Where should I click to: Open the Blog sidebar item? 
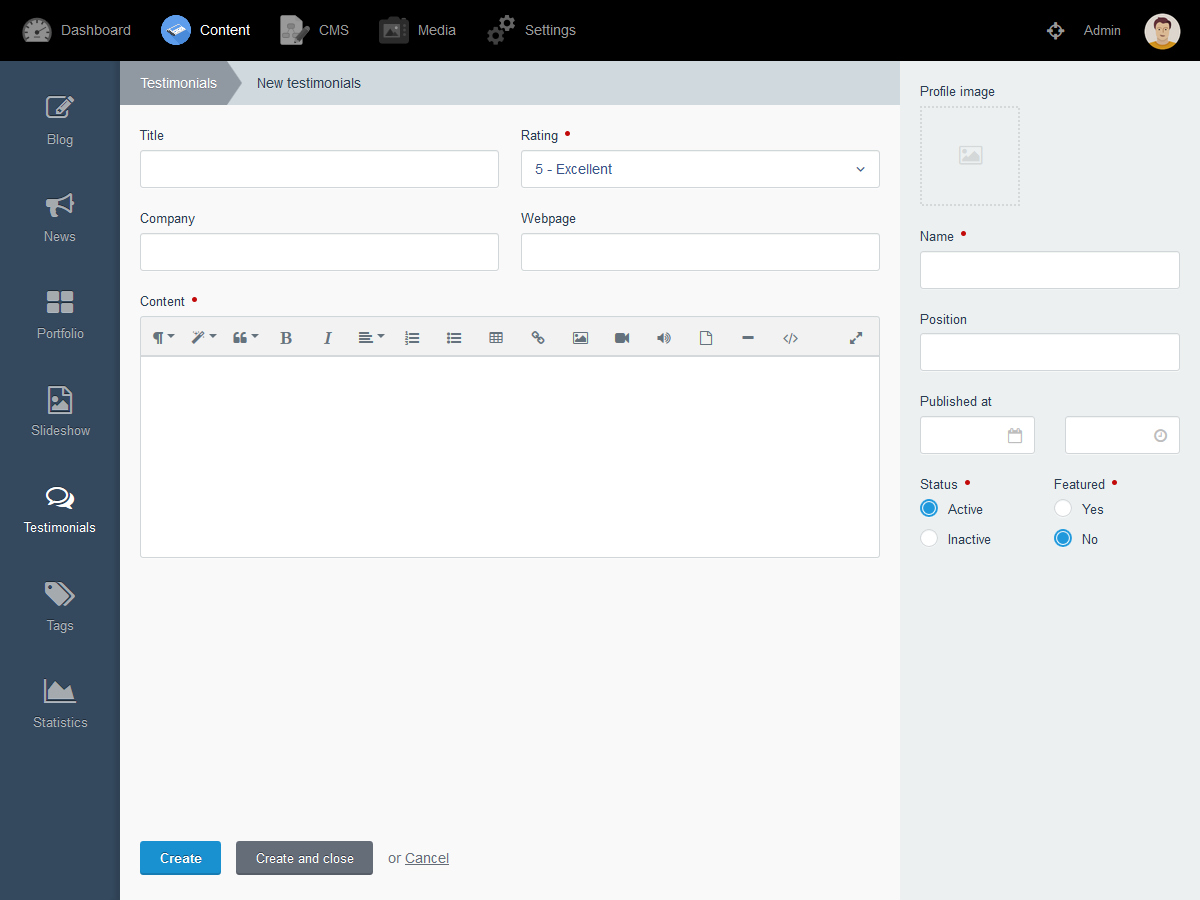(x=60, y=120)
